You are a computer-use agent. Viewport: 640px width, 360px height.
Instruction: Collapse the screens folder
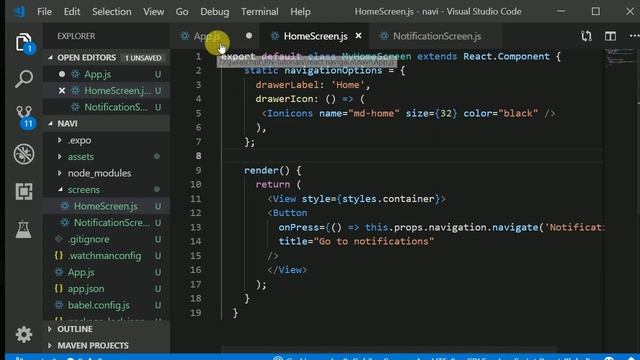tap(60, 189)
